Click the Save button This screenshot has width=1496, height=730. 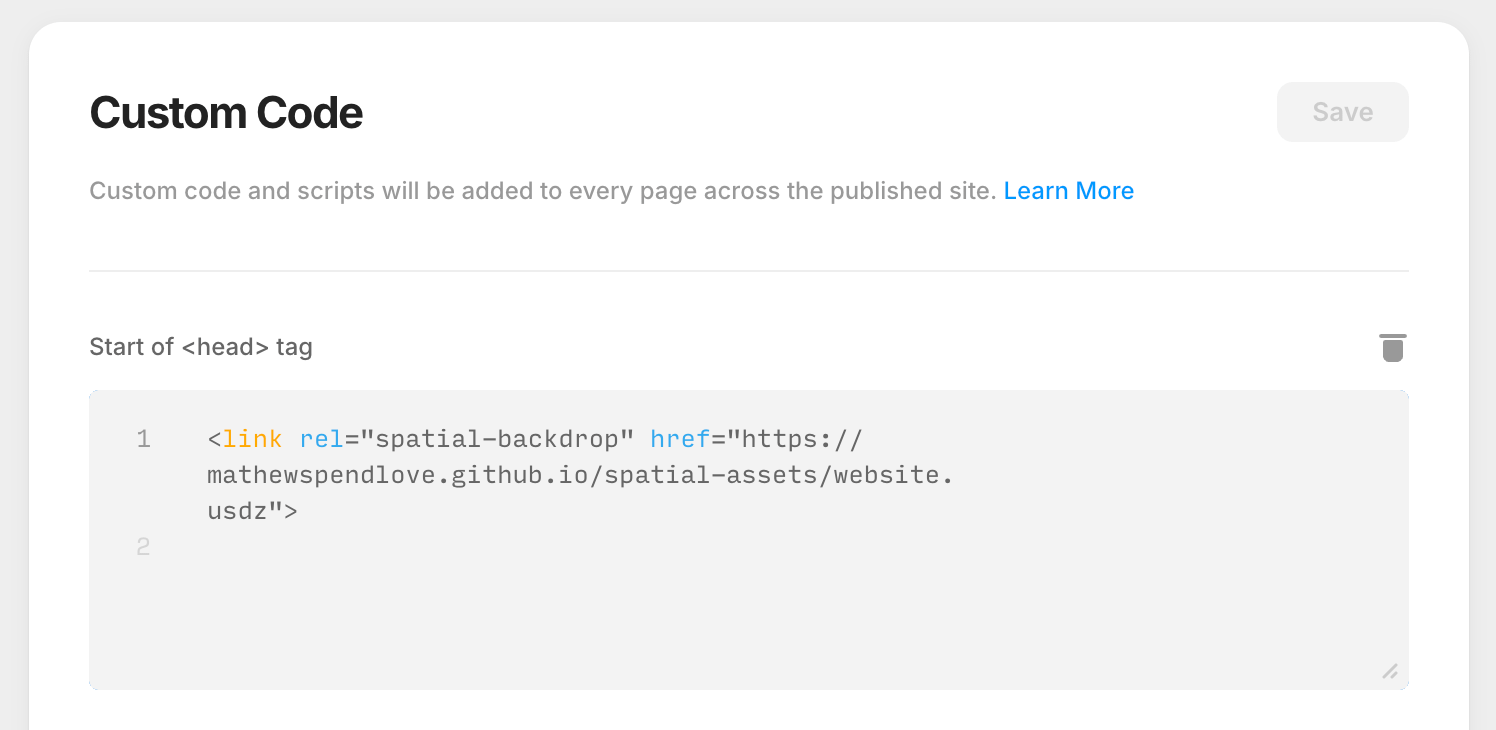(x=1342, y=112)
